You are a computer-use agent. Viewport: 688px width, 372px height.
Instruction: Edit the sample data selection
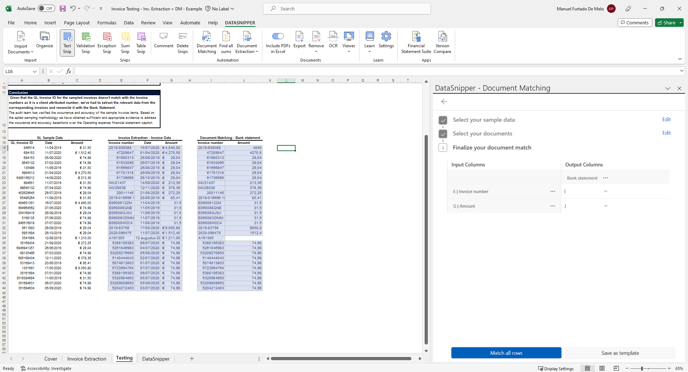[666, 119]
